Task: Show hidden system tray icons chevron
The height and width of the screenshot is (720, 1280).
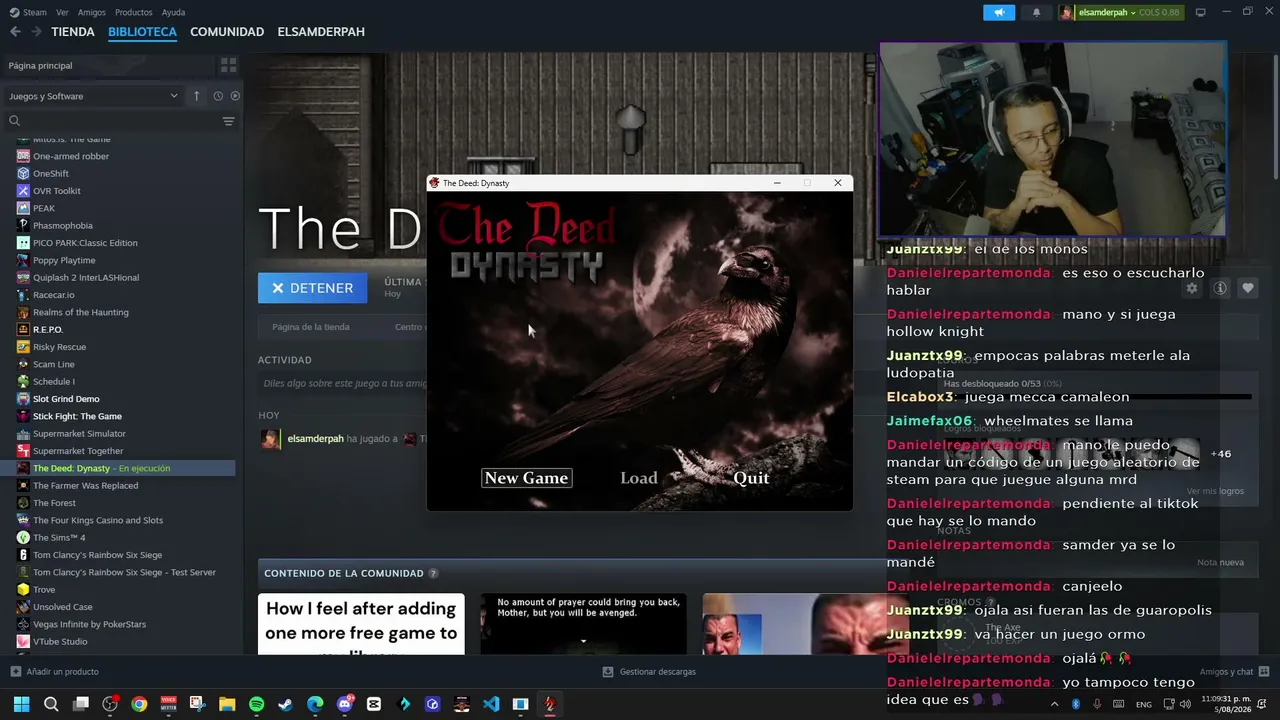Action: tap(1054, 704)
